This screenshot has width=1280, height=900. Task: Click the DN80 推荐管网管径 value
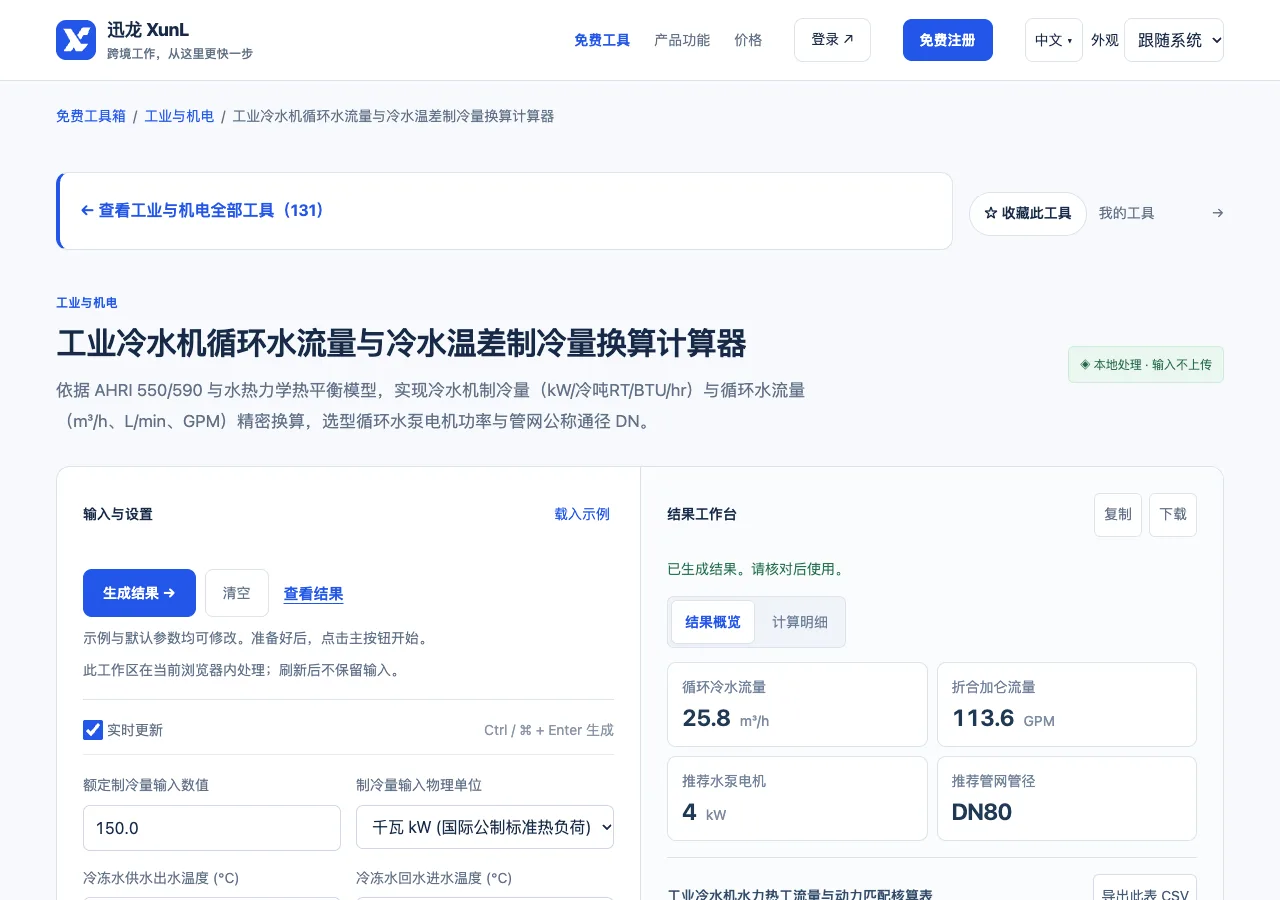click(x=982, y=812)
